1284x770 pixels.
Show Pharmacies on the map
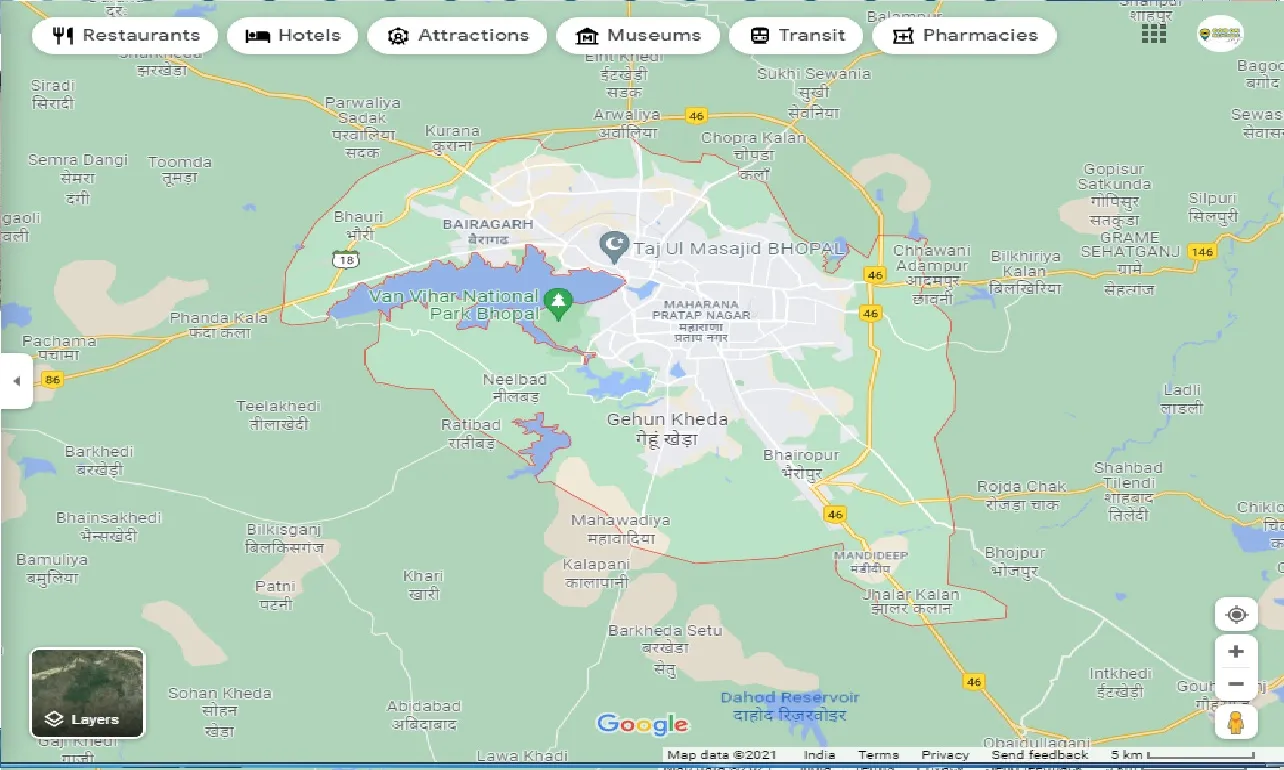[965, 36]
